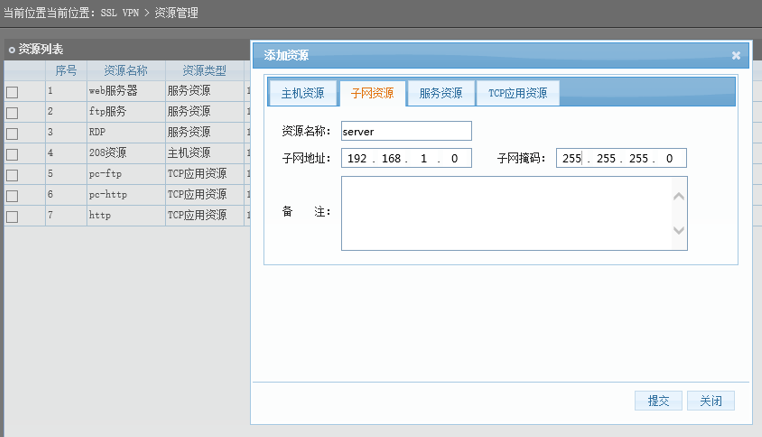The image size is (762, 437).
Task: Click the 资源类型 column header
Action: 204,71
